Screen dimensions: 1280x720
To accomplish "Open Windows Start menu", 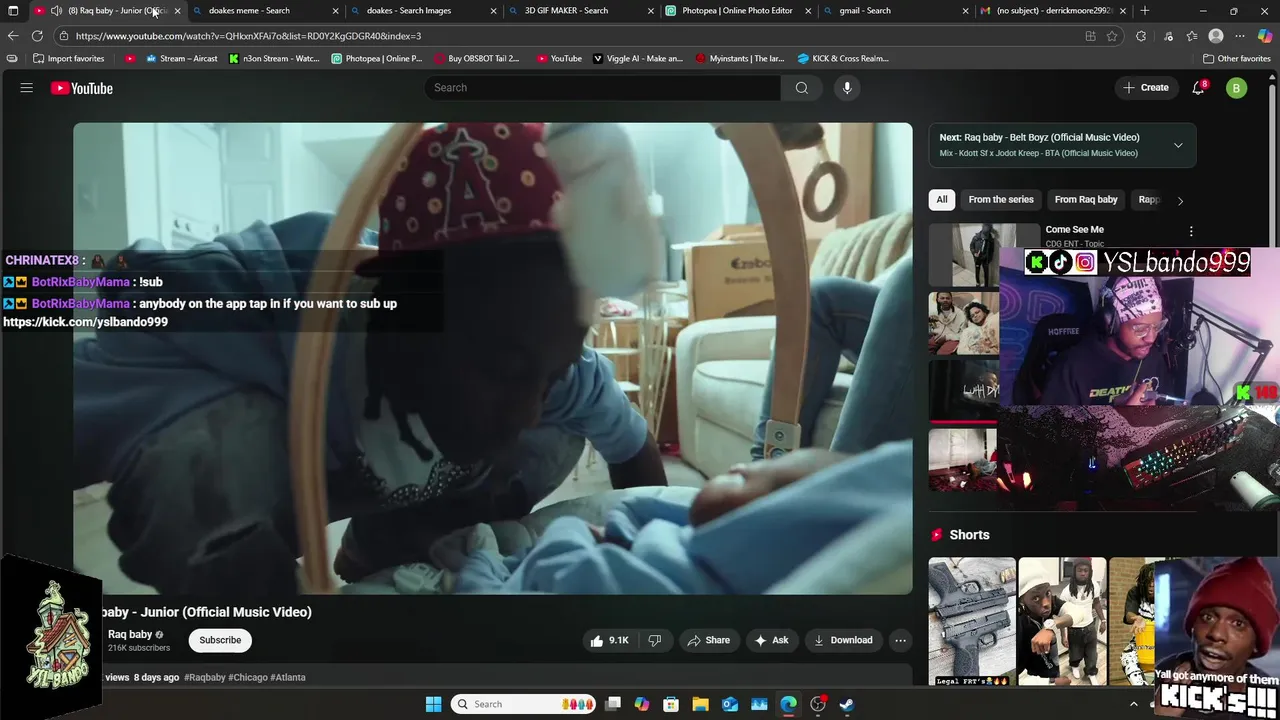I will 433,704.
